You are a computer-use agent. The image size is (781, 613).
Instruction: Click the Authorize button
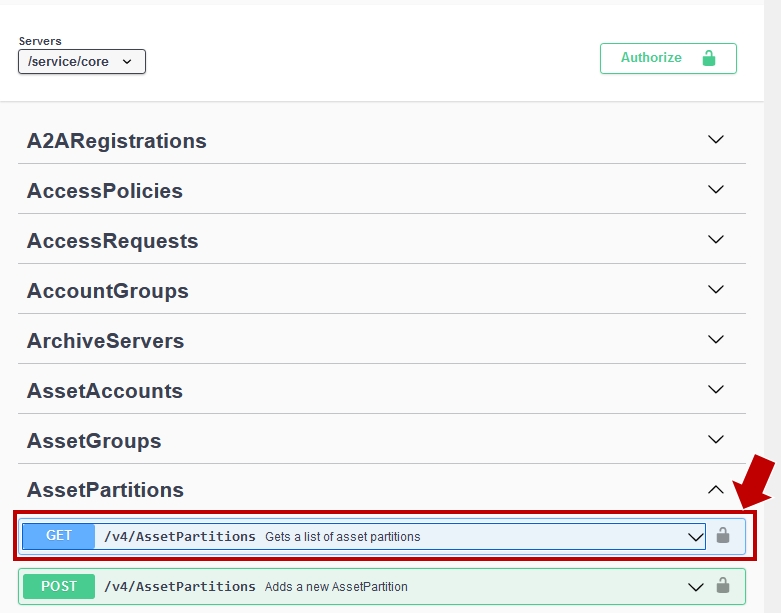(x=668, y=58)
